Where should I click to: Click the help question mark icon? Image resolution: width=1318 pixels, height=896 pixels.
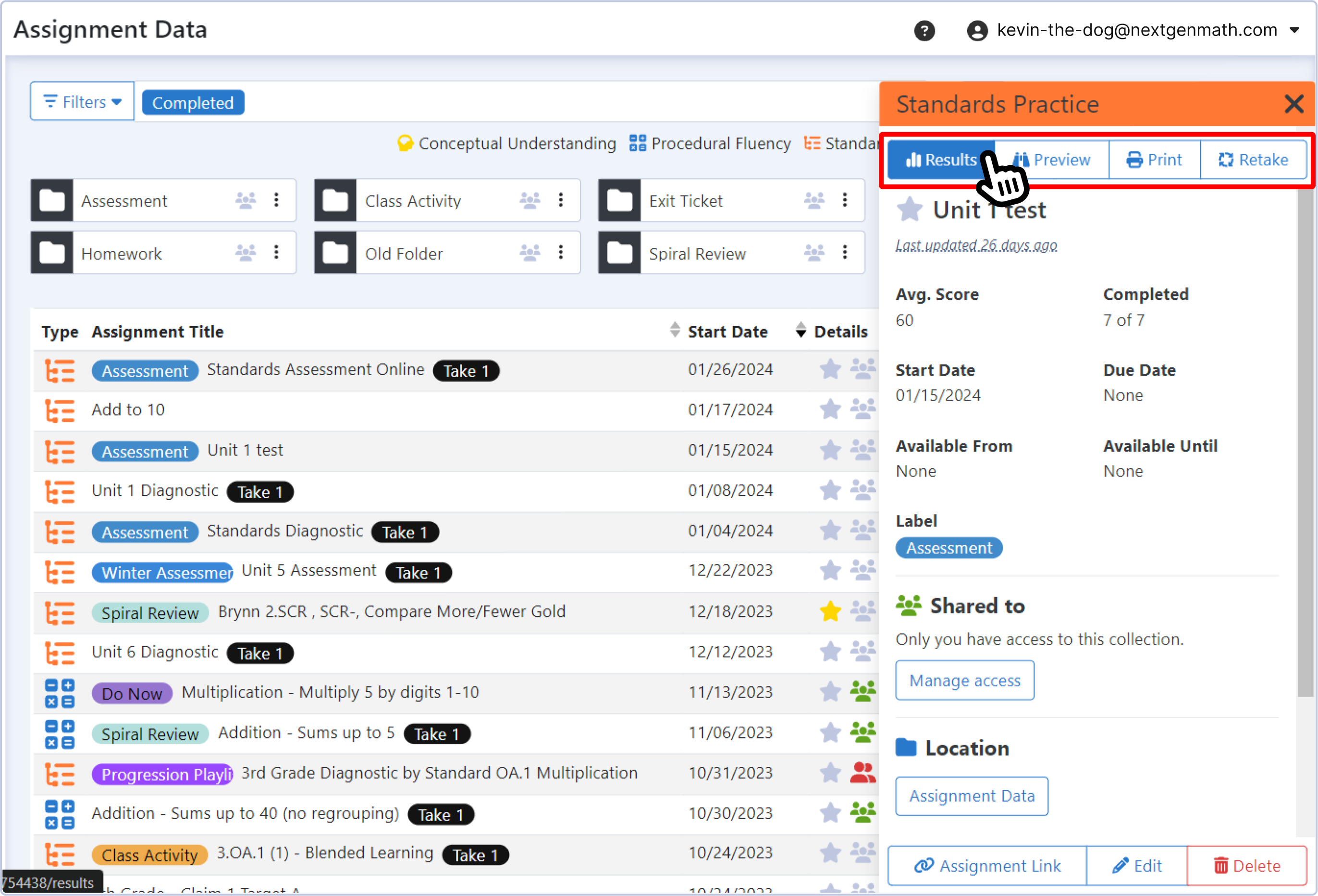tap(925, 31)
